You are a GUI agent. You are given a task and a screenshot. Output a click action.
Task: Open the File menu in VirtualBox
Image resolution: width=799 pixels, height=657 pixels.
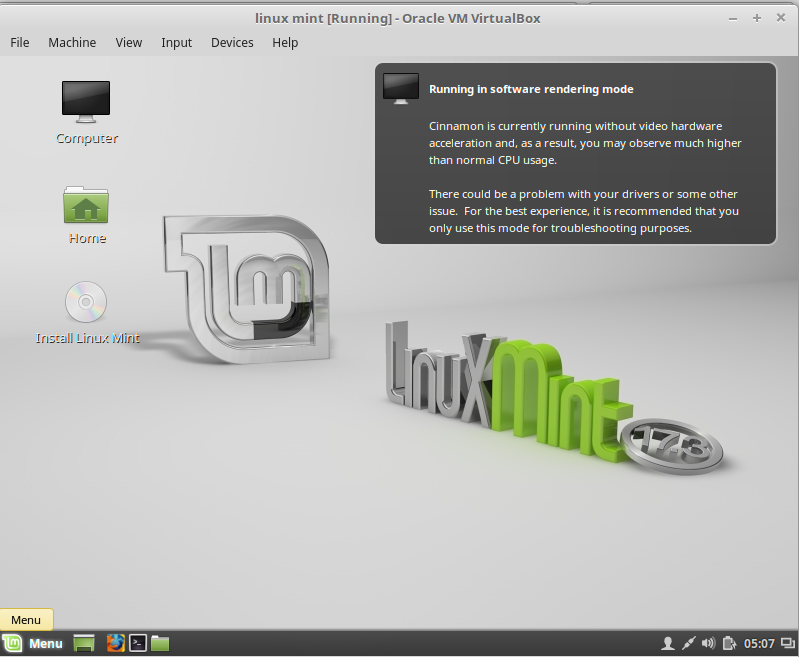pos(20,42)
